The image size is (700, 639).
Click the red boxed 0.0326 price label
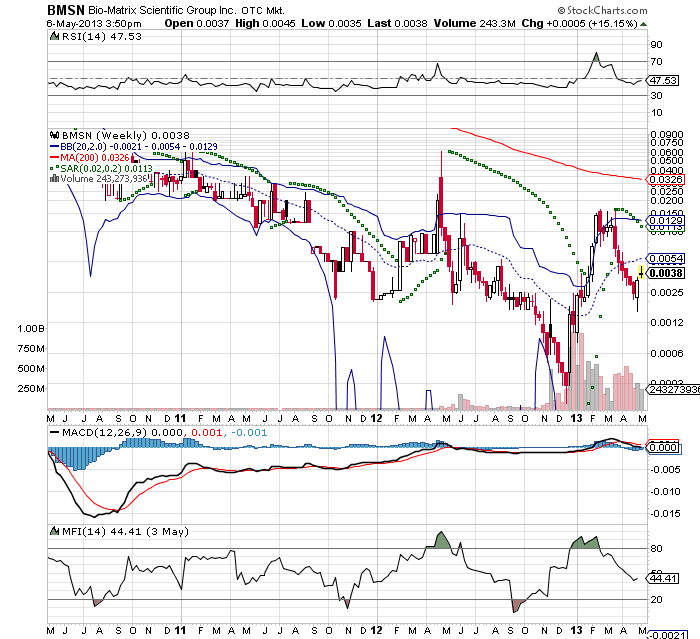click(666, 180)
